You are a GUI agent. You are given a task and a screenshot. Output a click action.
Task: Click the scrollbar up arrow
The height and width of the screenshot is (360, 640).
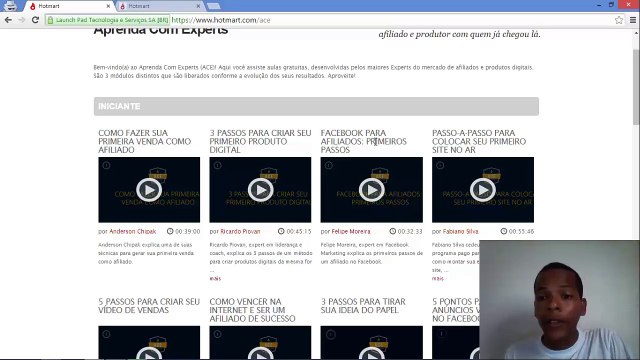point(636,33)
